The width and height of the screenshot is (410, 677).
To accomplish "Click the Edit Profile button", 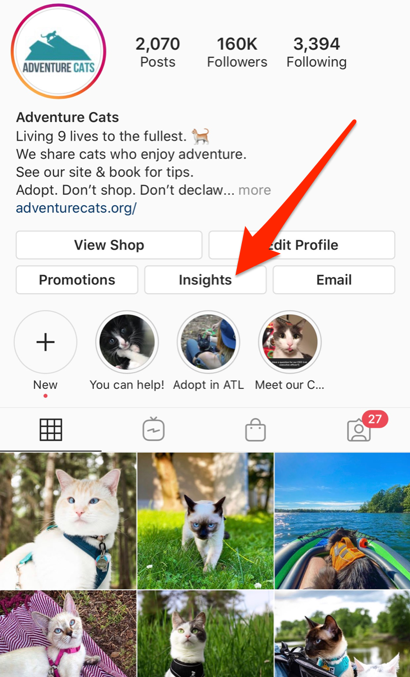I will click(302, 245).
